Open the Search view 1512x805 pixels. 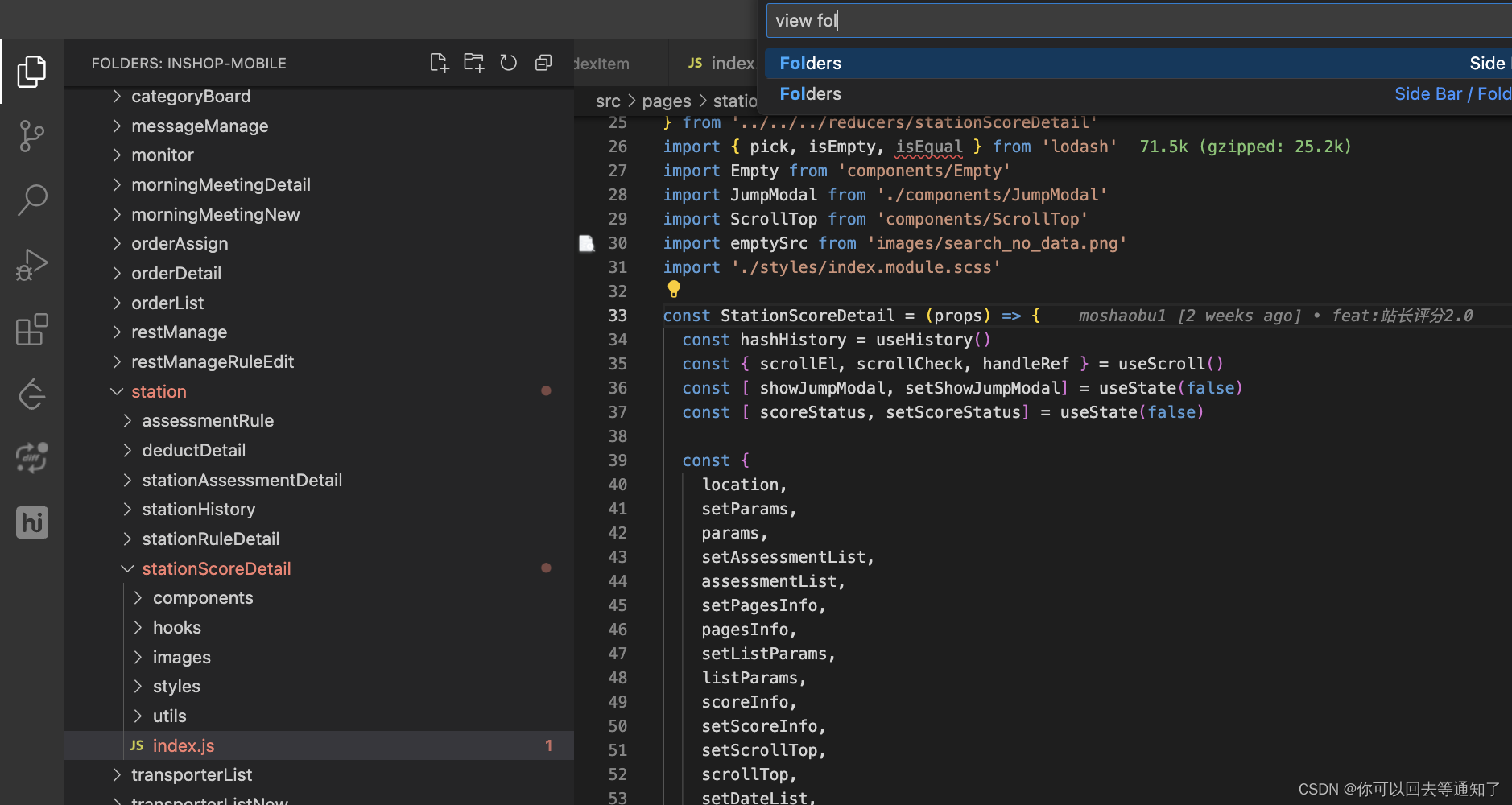31,200
